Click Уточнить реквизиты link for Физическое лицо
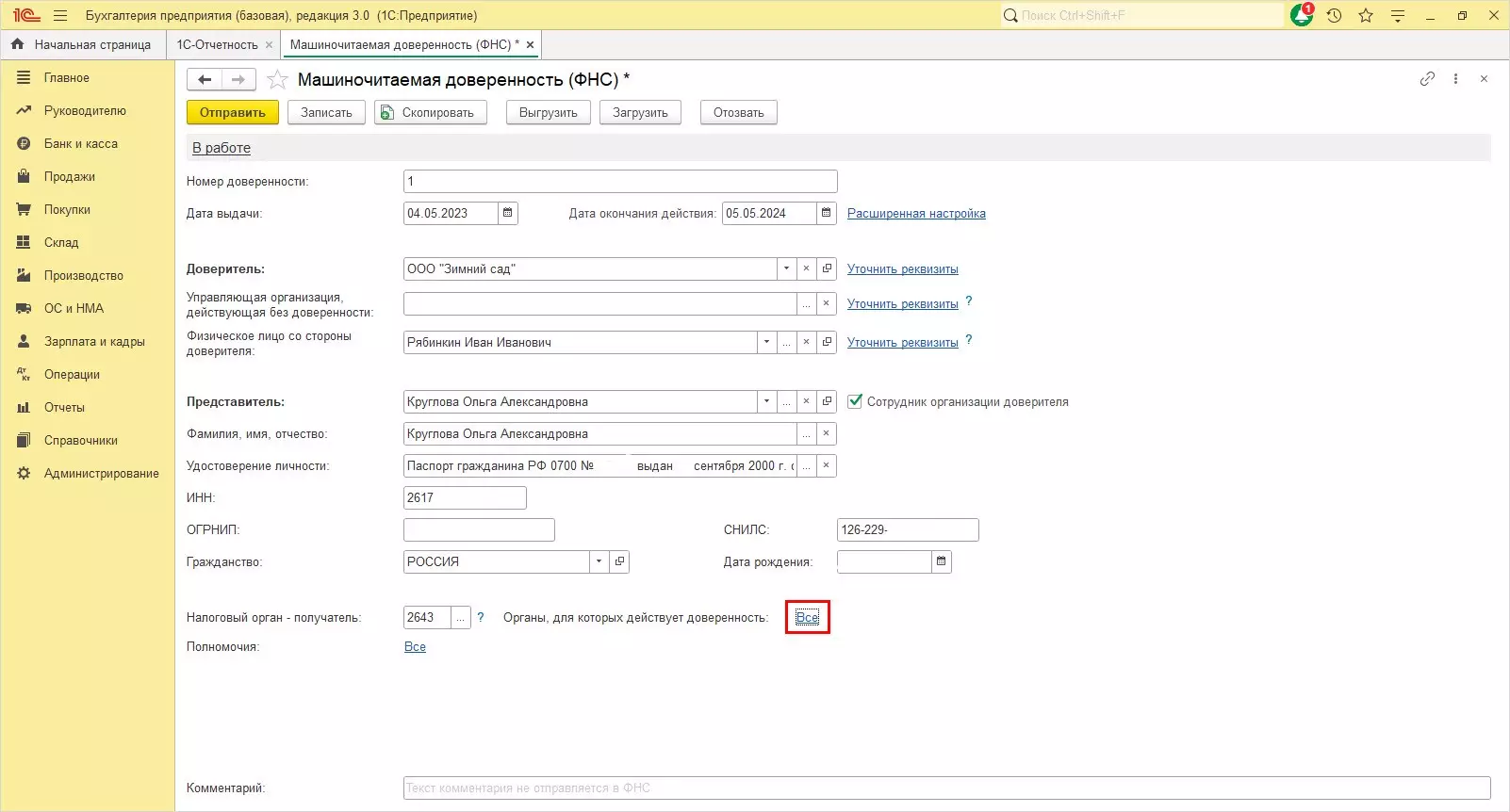Viewport: 1510px width, 812px height. 903,343
